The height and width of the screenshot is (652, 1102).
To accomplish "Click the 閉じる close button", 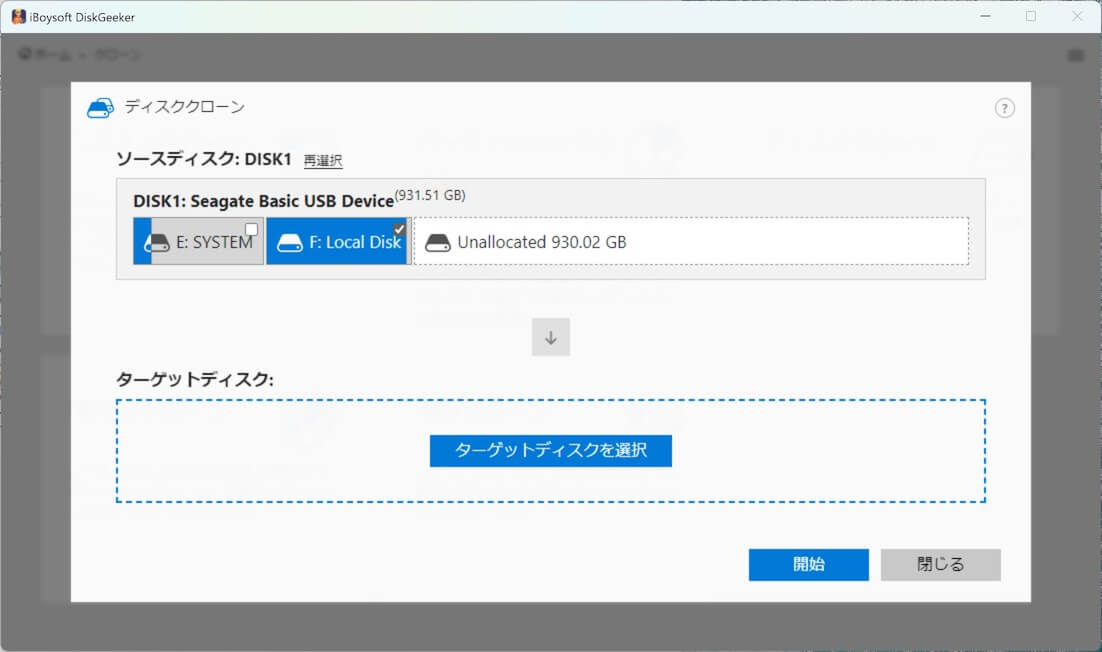I will tap(940, 564).
